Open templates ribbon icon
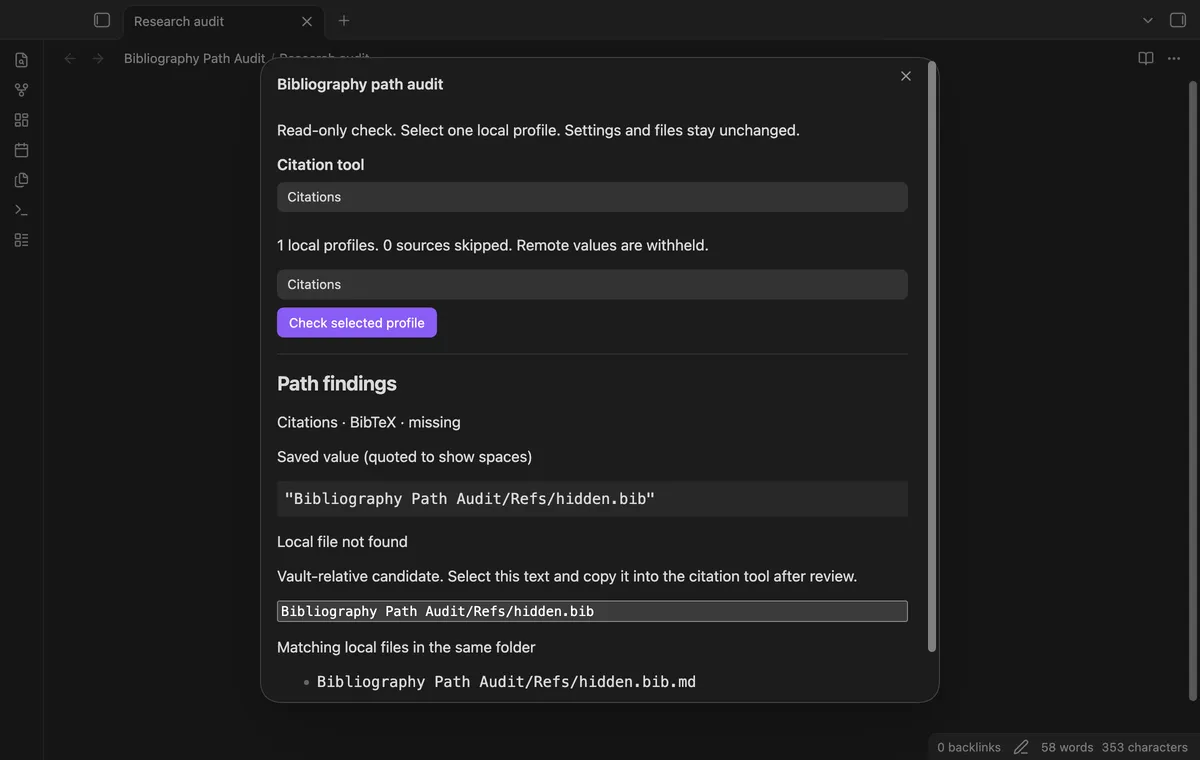The height and width of the screenshot is (760, 1200). 21,180
